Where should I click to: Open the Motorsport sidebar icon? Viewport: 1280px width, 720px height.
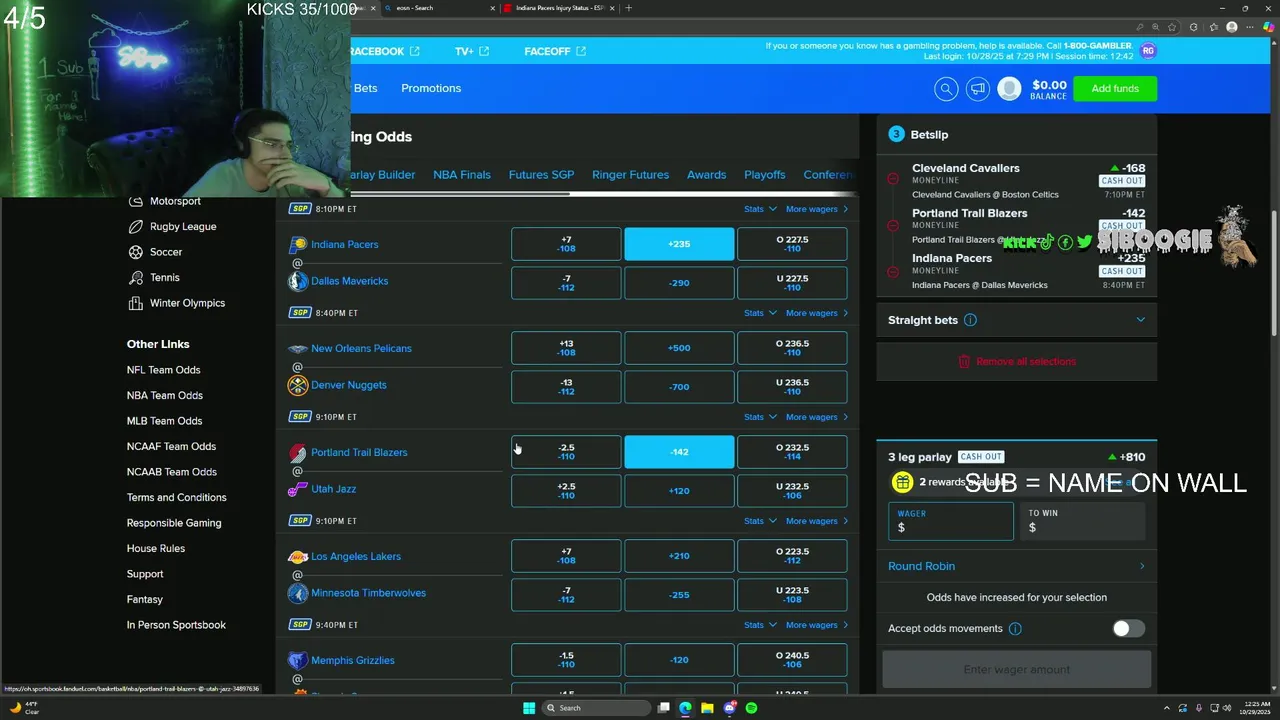click(x=136, y=201)
